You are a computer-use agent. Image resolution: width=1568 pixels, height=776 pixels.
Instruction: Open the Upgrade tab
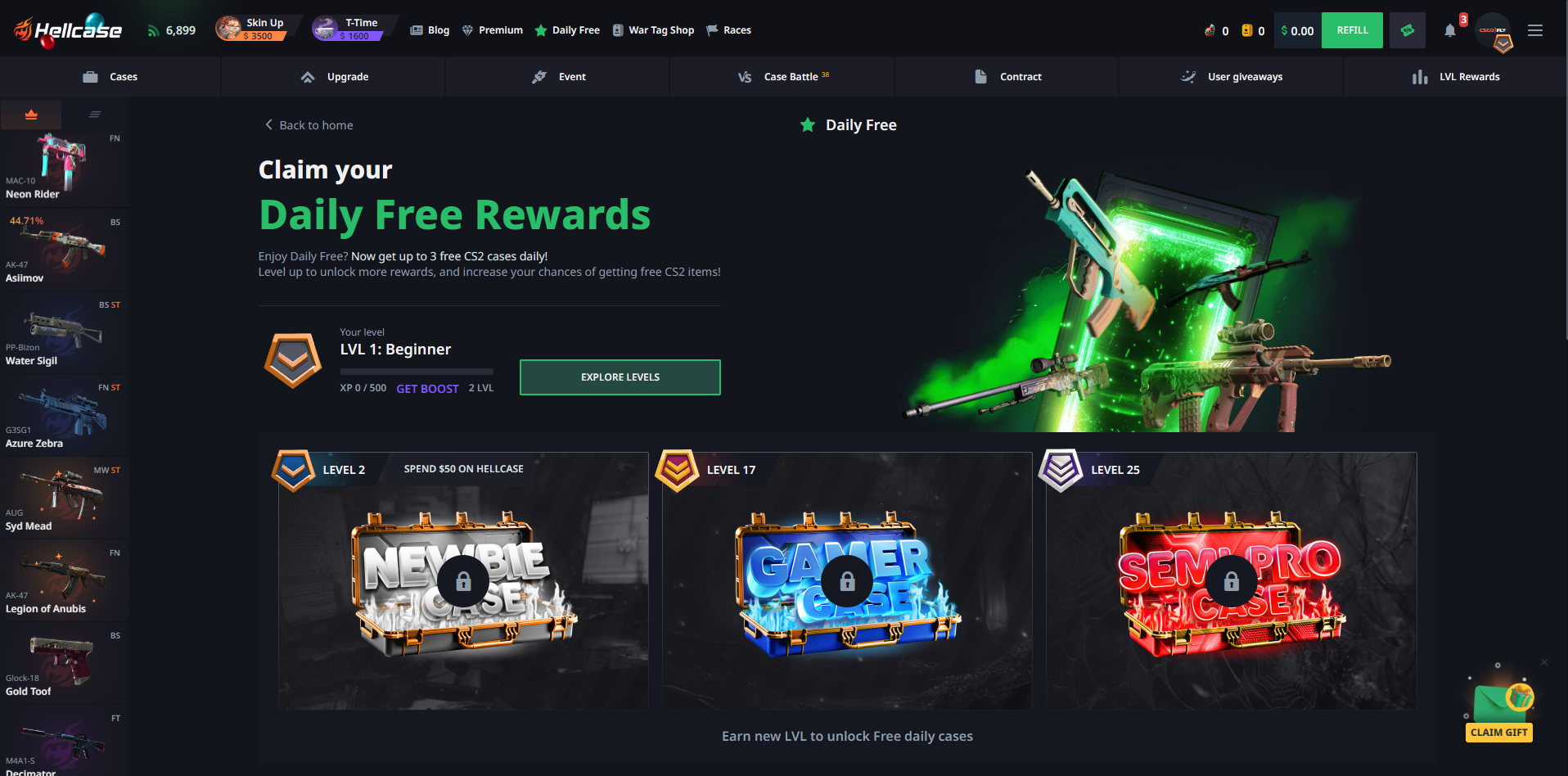334,77
